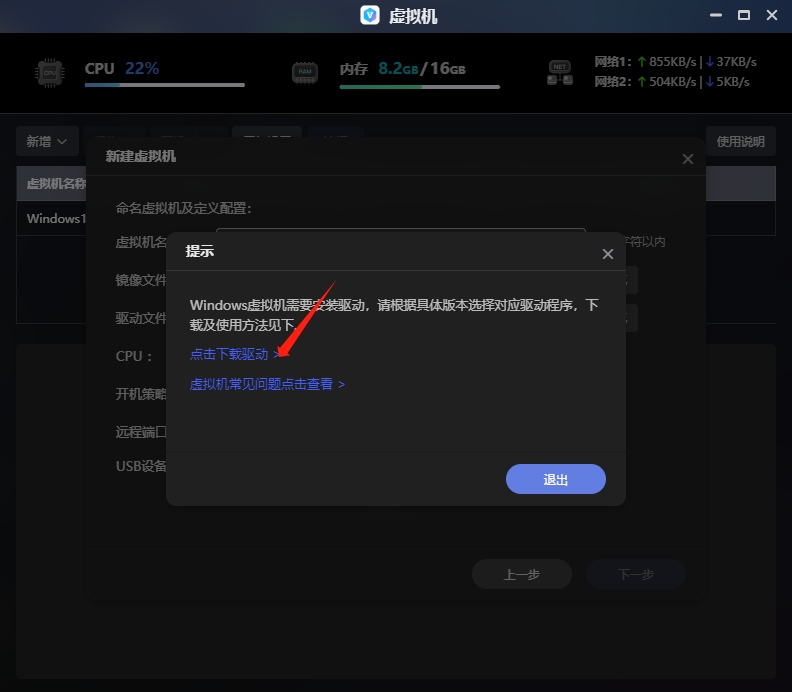Close the 新建虚拟机 dialog with X

[687, 159]
